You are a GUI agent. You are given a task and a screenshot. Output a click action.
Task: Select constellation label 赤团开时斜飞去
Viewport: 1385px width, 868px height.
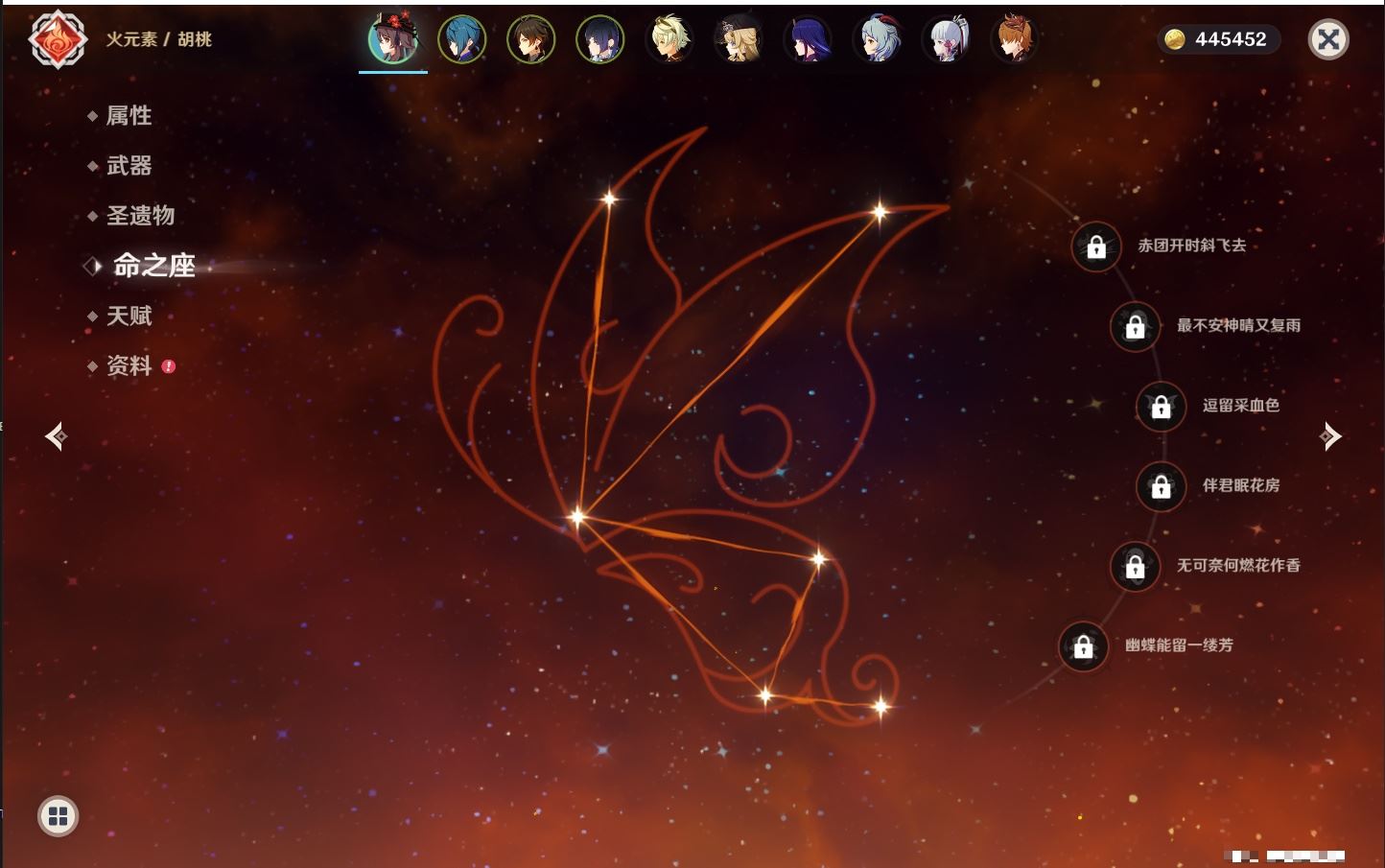[1192, 246]
